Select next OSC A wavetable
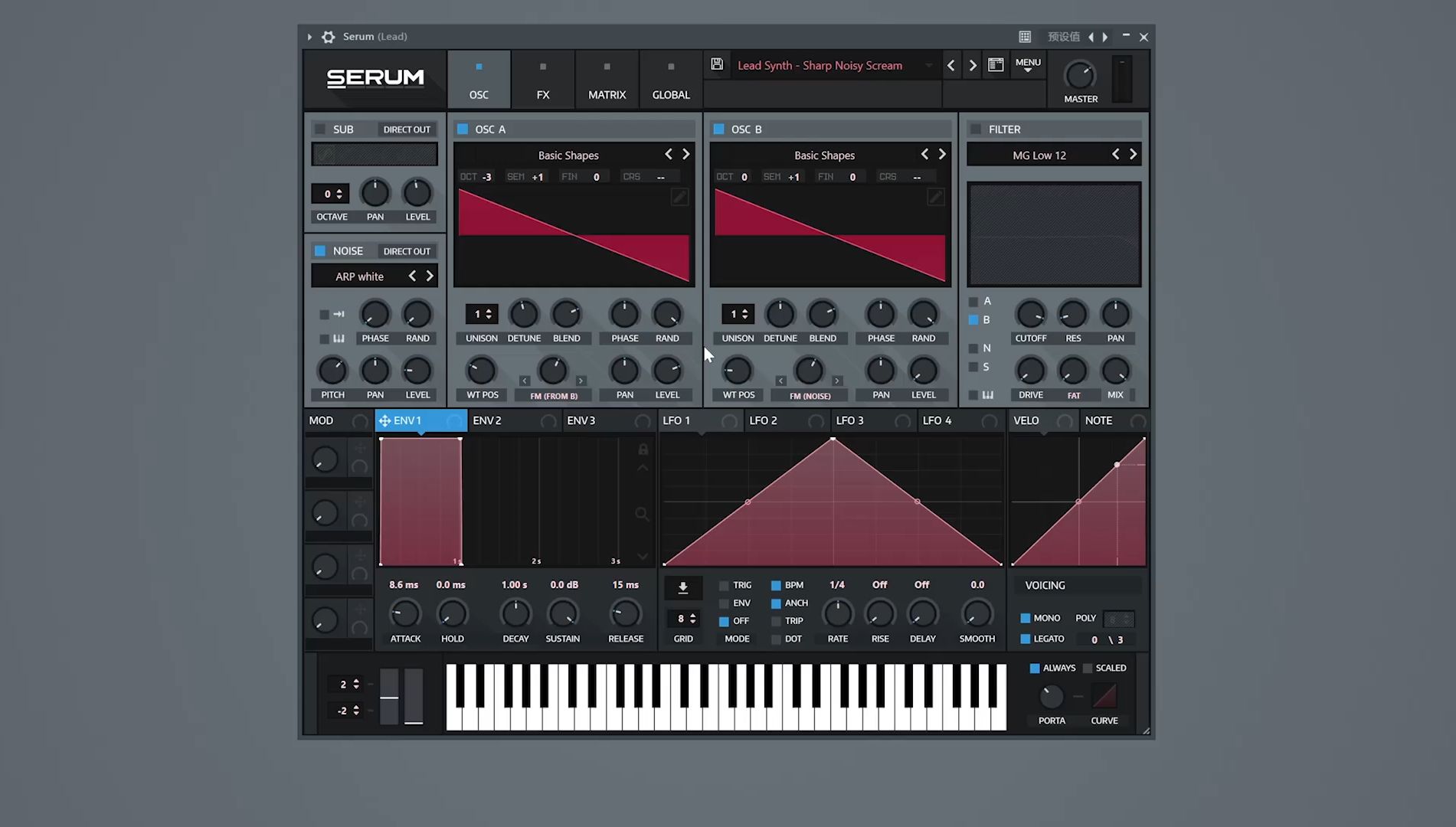Image resolution: width=1456 pixels, height=827 pixels. tap(686, 155)
